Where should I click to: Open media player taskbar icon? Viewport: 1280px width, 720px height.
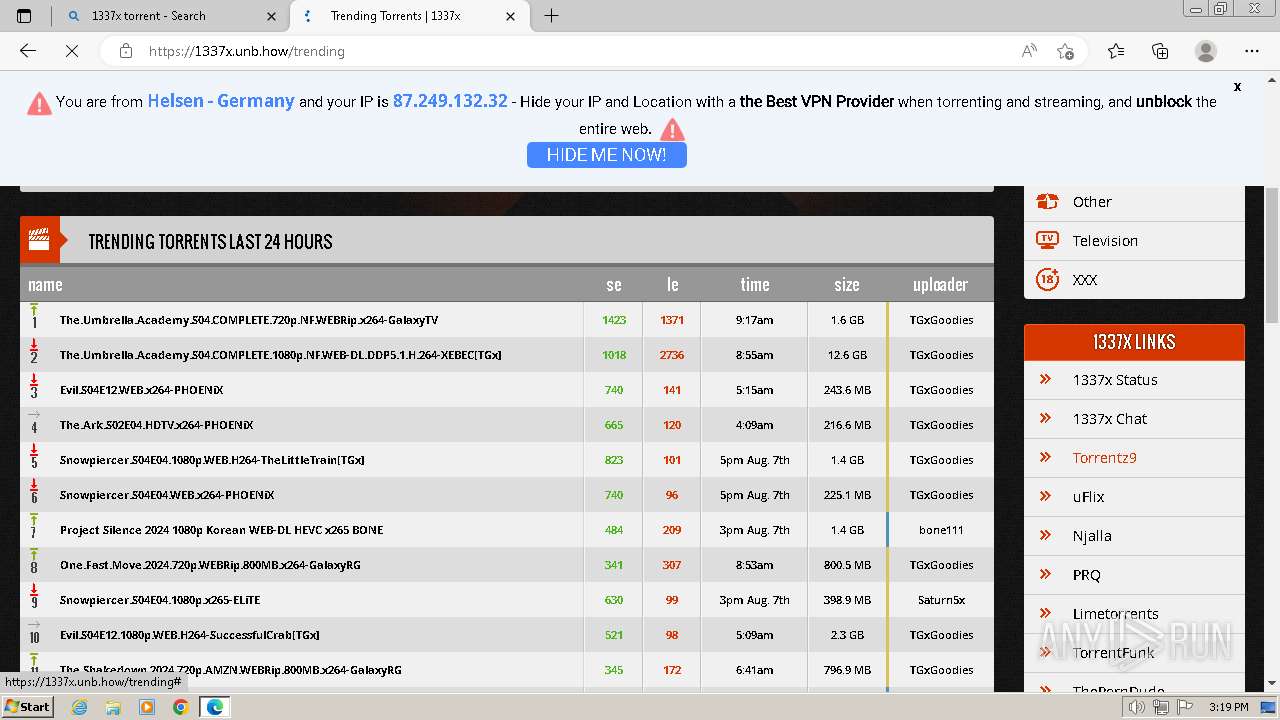click(x=147, y=707)
